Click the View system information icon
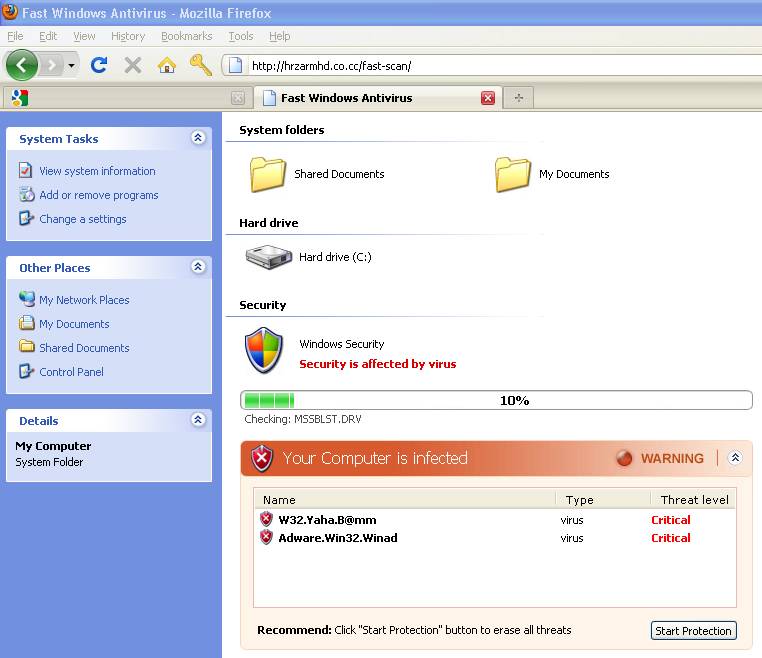 click(26, 170)
